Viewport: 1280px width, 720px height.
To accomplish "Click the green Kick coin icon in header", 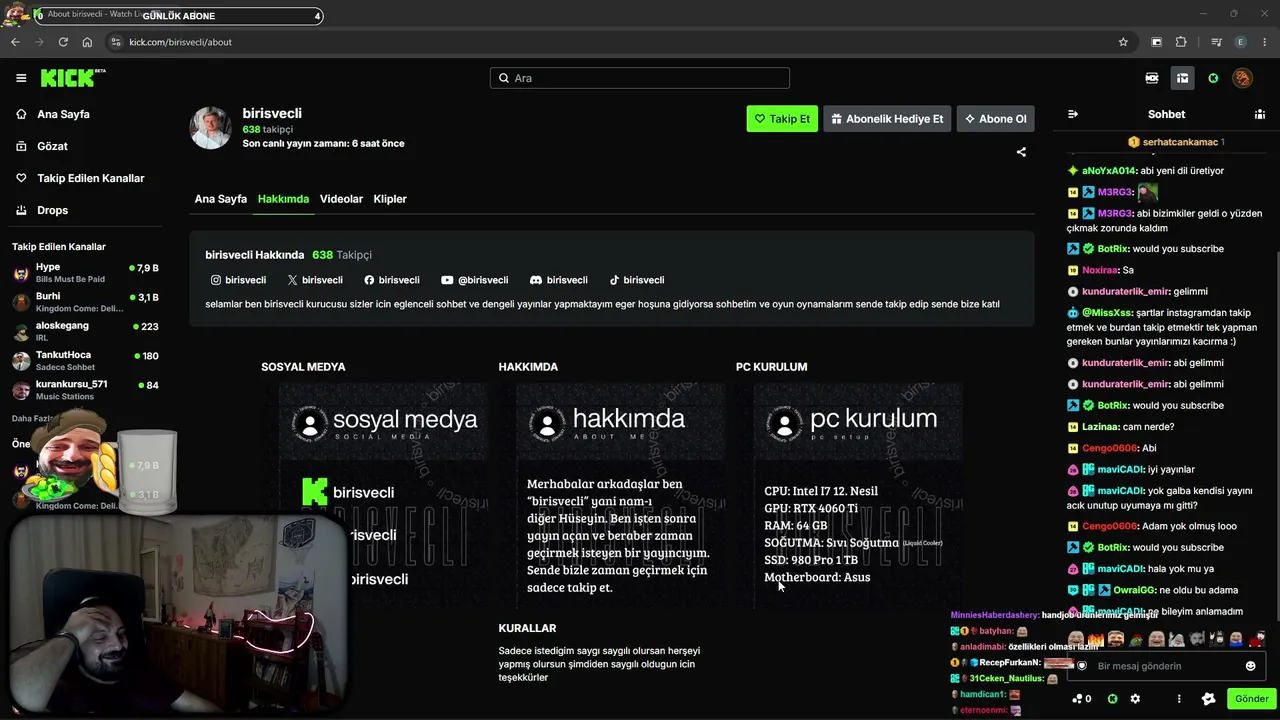I will coord(1213,78).
